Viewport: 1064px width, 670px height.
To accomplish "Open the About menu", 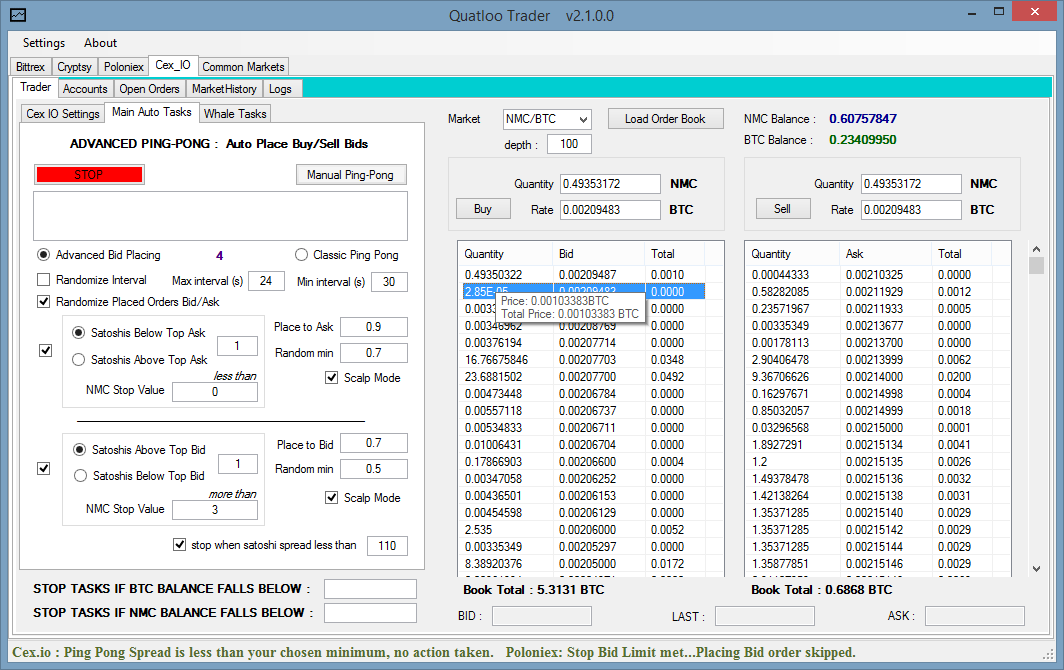I will pos(100,43).
